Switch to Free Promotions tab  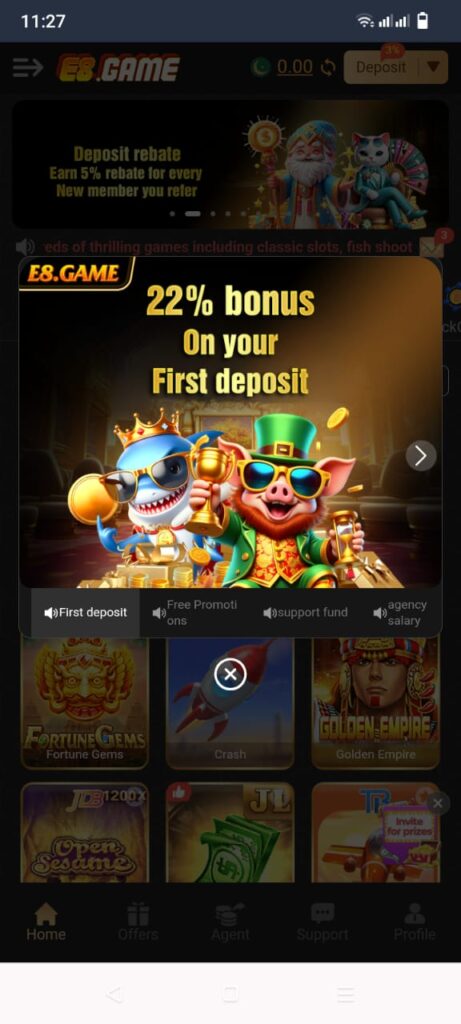195,613
